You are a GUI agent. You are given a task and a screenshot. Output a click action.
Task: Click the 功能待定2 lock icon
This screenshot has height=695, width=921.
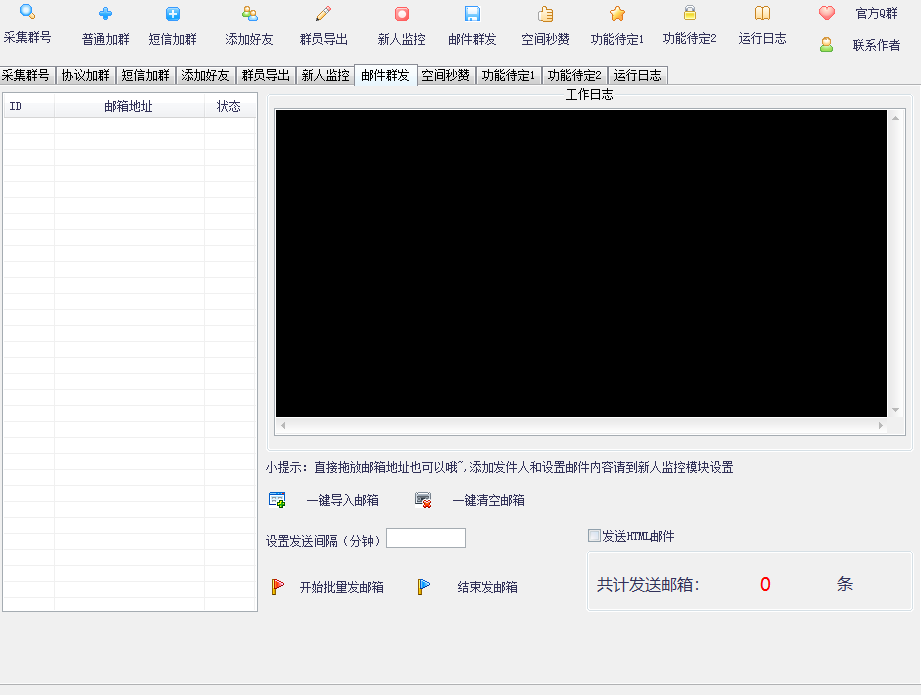coord(690,13)
